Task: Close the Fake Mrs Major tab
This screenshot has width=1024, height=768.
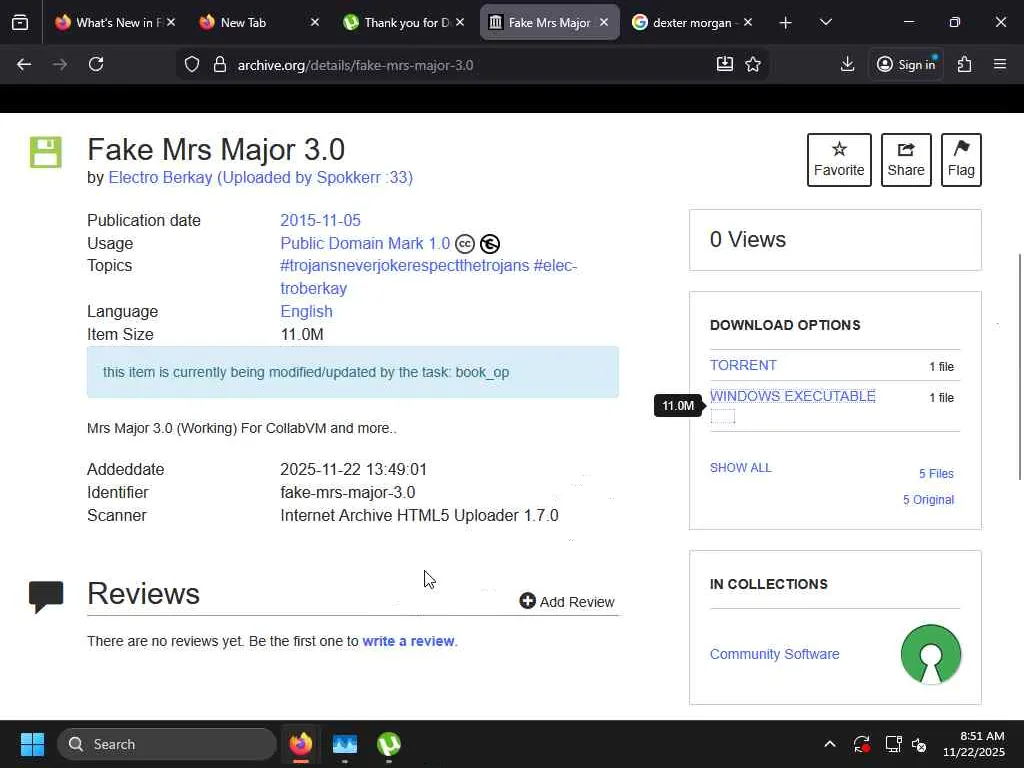Action: click(604, 23)
